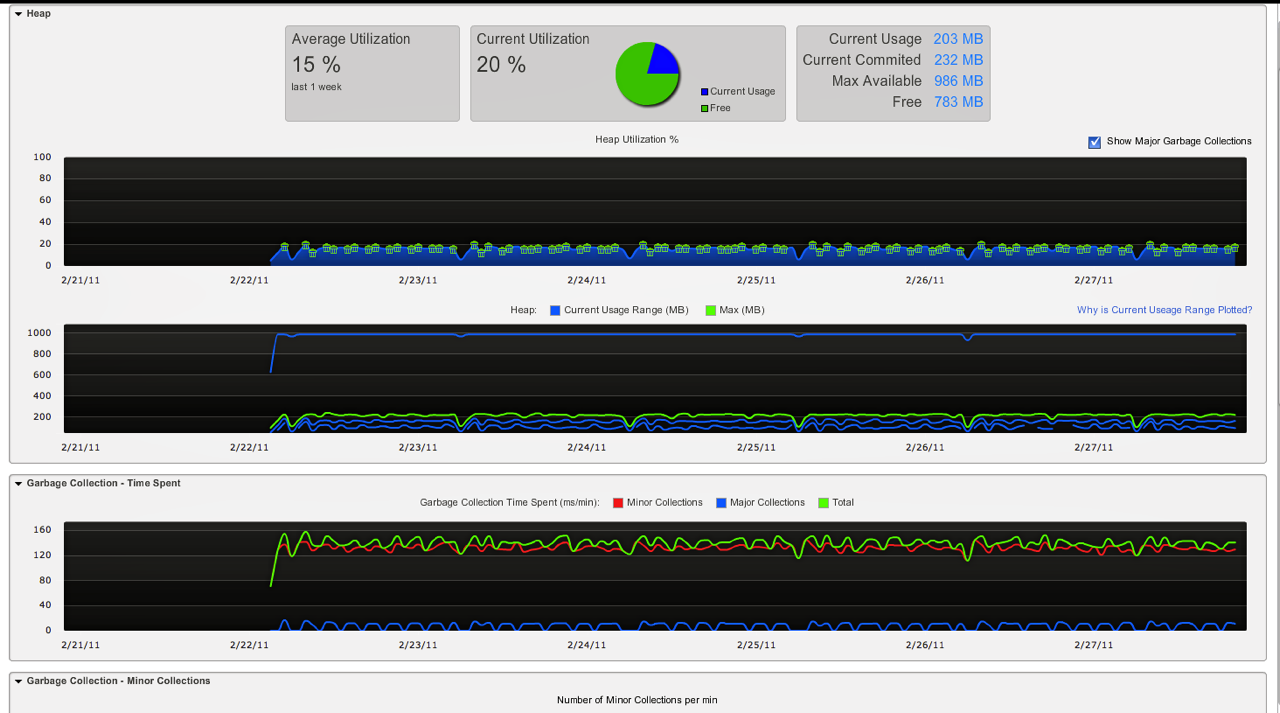Click the blue Major Collections legend icon

click(x=721, y=503)
